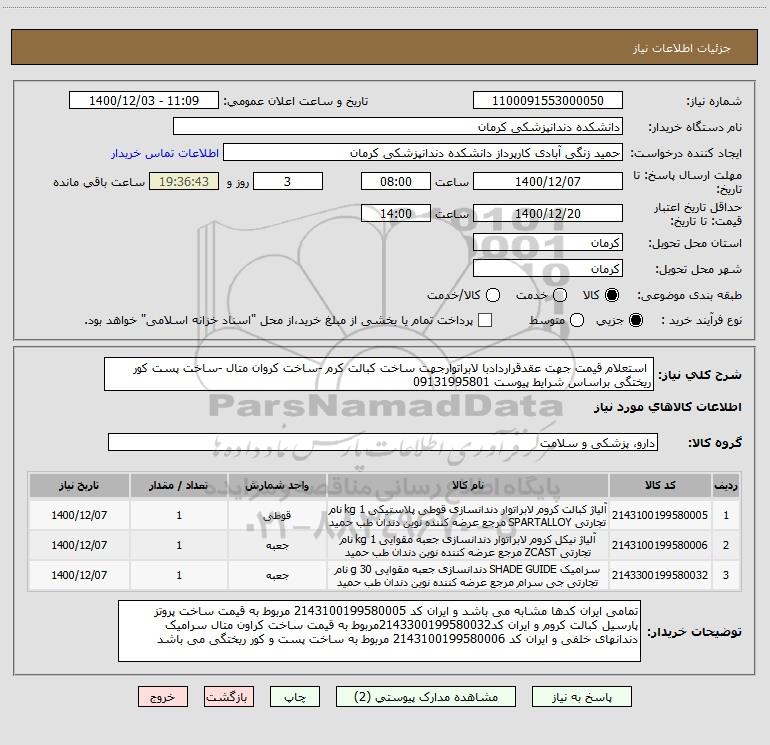770x745 pixels.
Task: Click the واحد شمارش column header
Action: 277,485
